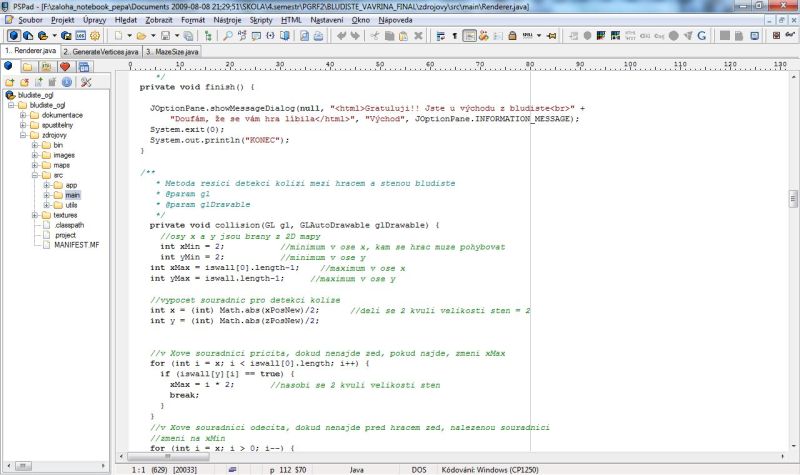Save the file with the floppy disk icon
Screen dimensions: 800x475
tap(165, 36)
